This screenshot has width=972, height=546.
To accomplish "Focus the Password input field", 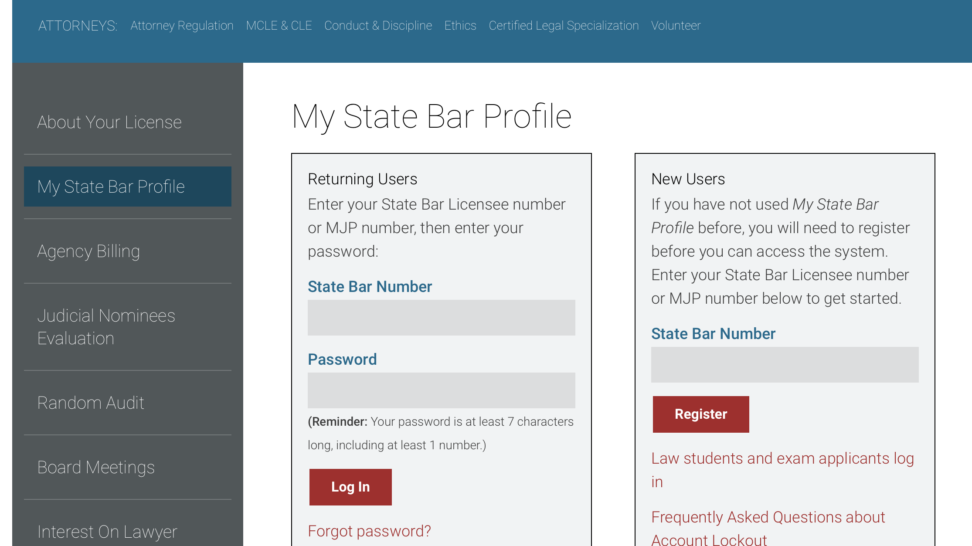I will point(441,390).
